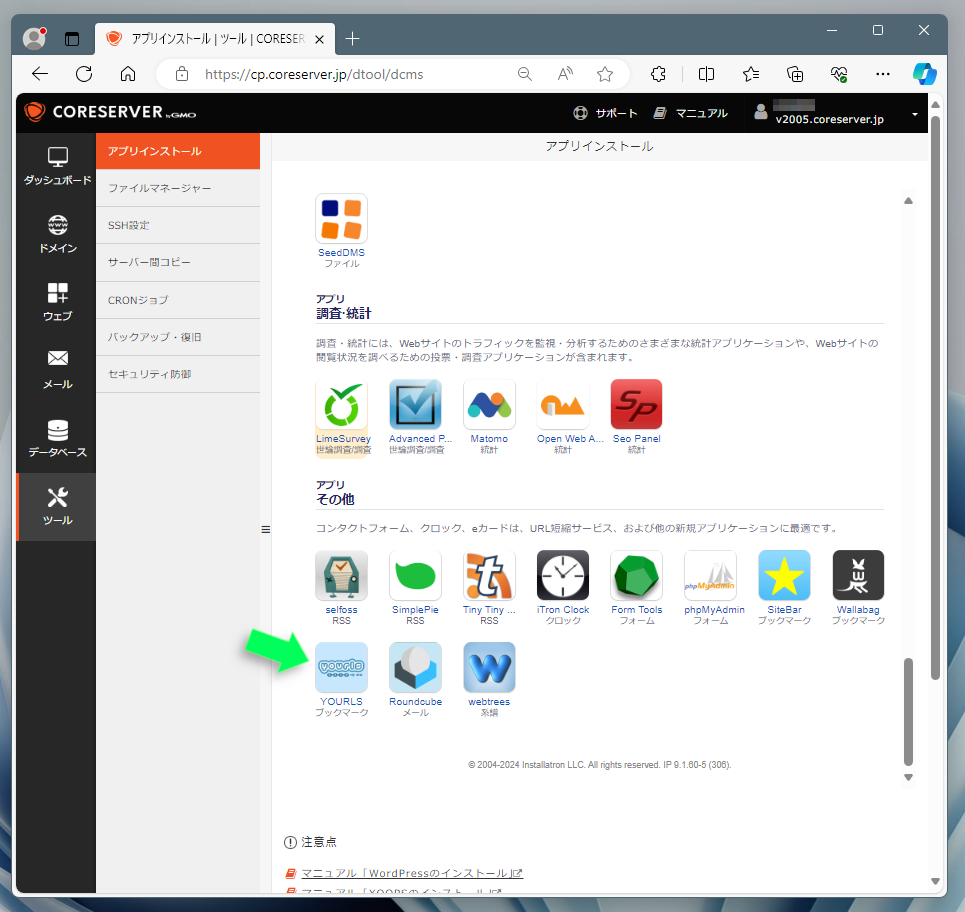Screen dimensions: 965x912
Task: Select the Tools section in sidebar
Action: pyautogui.click(x=57, y=507)
